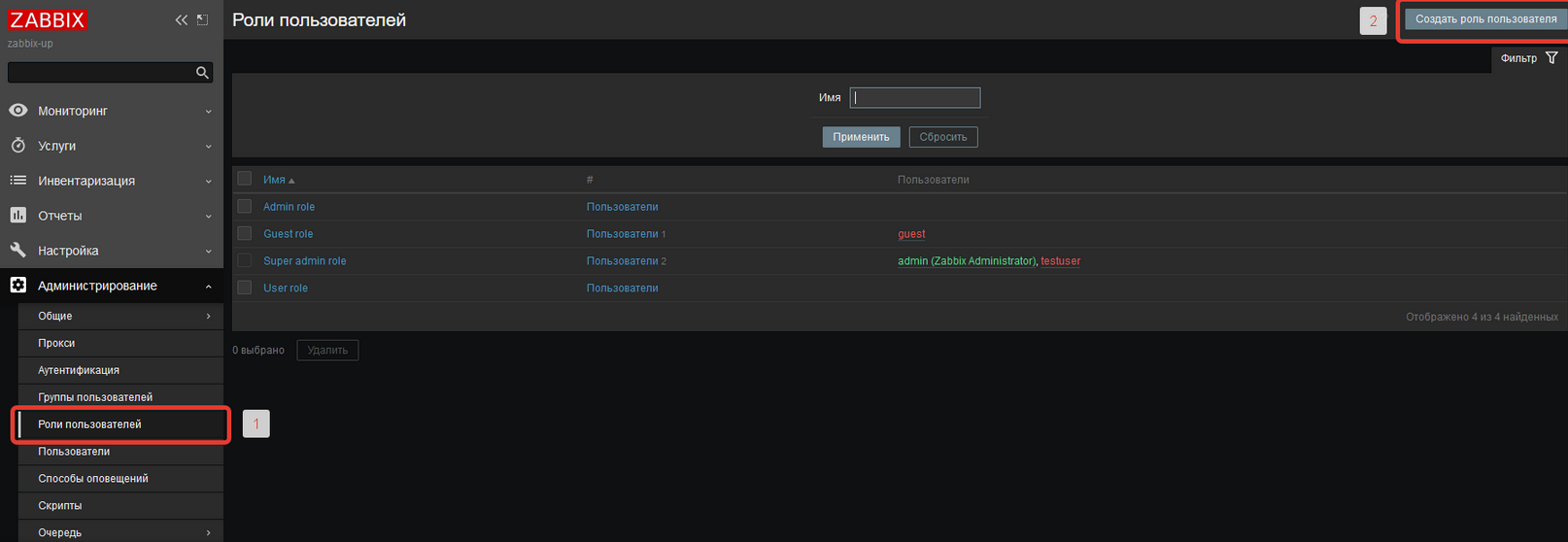The width and height of the screenshot is (1568, 542).
Task: Open the Общие menu item
Action: [x=120, y=316]
